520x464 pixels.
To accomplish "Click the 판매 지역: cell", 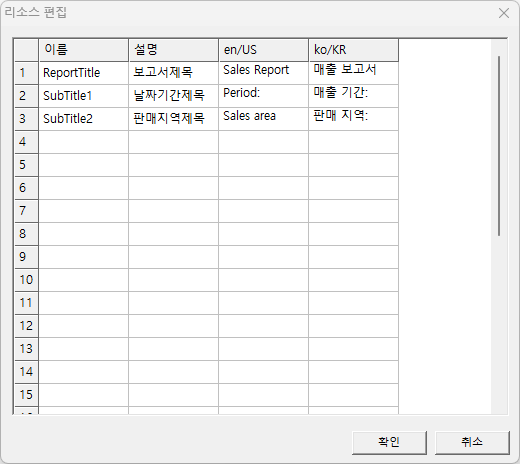I will (354, 119).
